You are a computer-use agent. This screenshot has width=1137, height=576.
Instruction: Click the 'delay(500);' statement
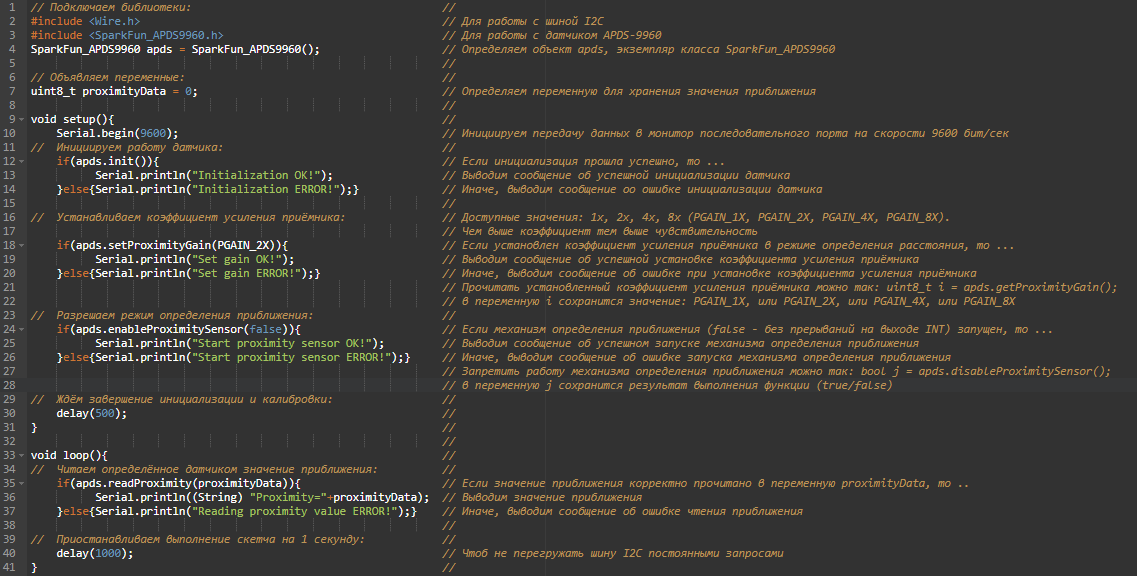coord(91,414)
